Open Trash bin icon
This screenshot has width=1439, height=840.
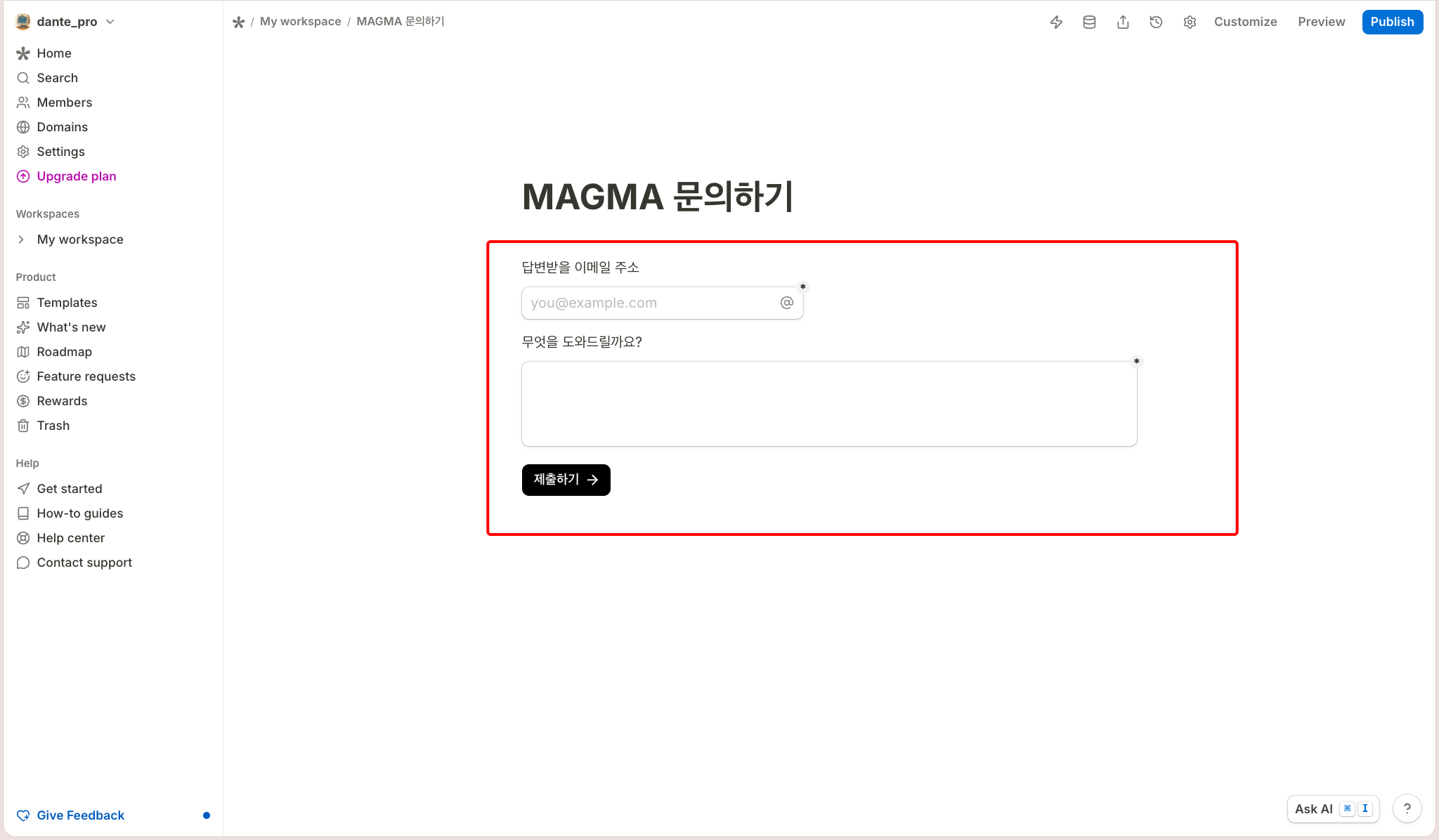click(x=23, y=426)
